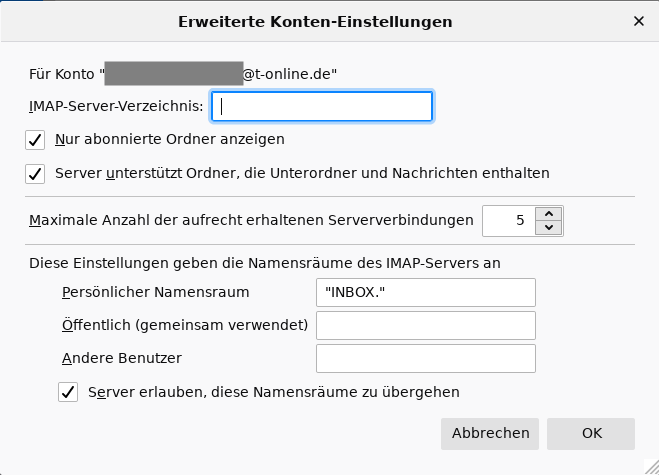Close the Erweiterte Konten-Einstellungen dialog

point(639,20)
